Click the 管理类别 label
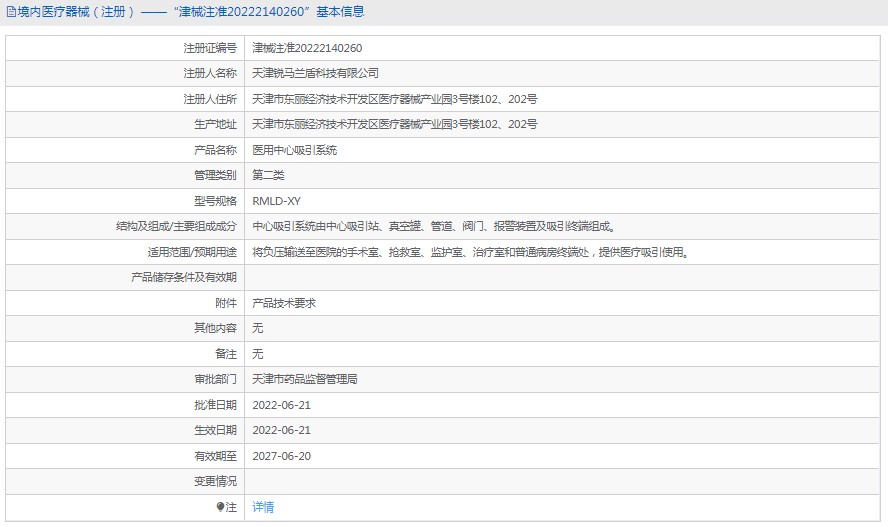The width and height of the screenshot is (888, 527). (x=215, y=175)
